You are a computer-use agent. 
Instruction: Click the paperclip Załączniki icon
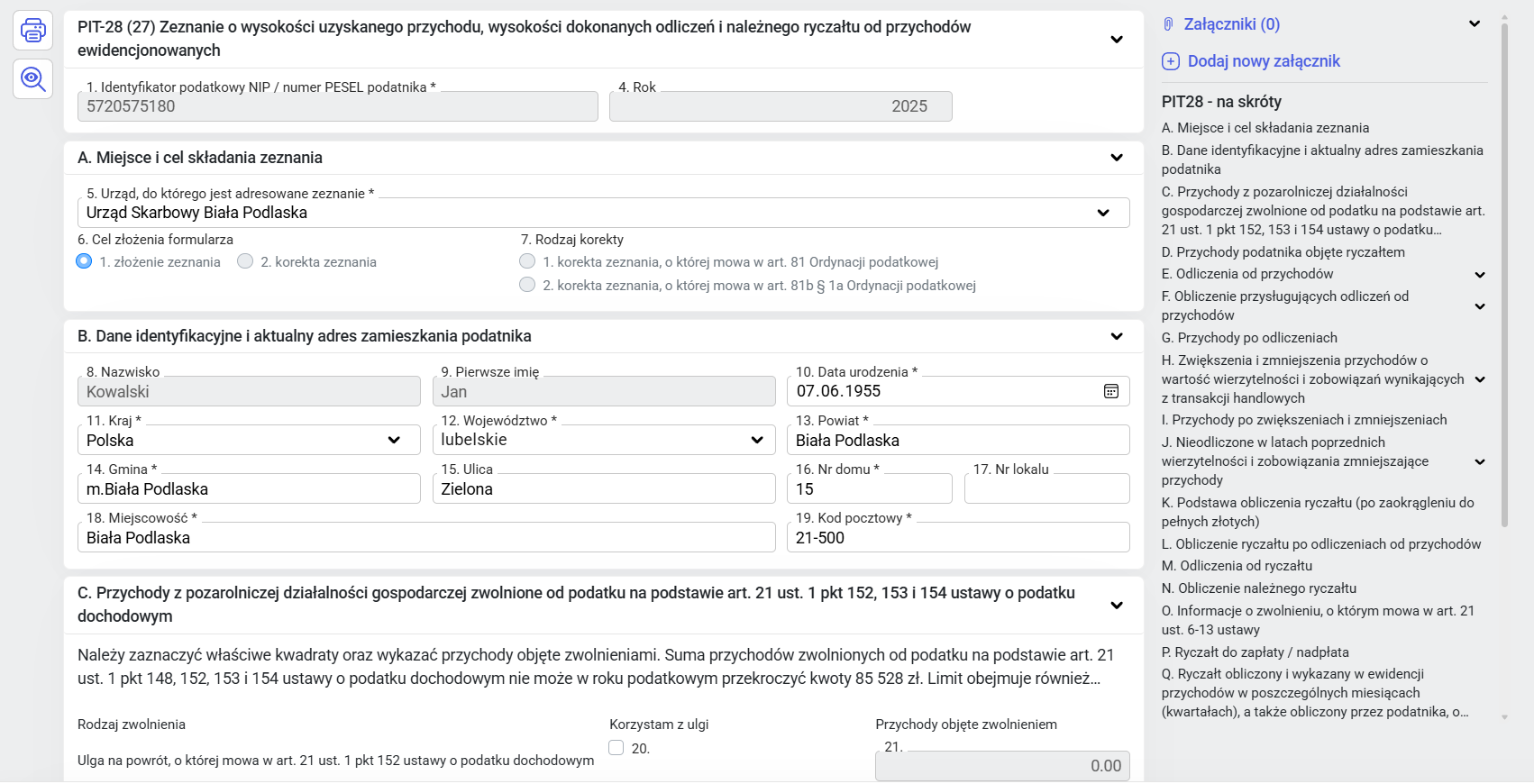1169,24
